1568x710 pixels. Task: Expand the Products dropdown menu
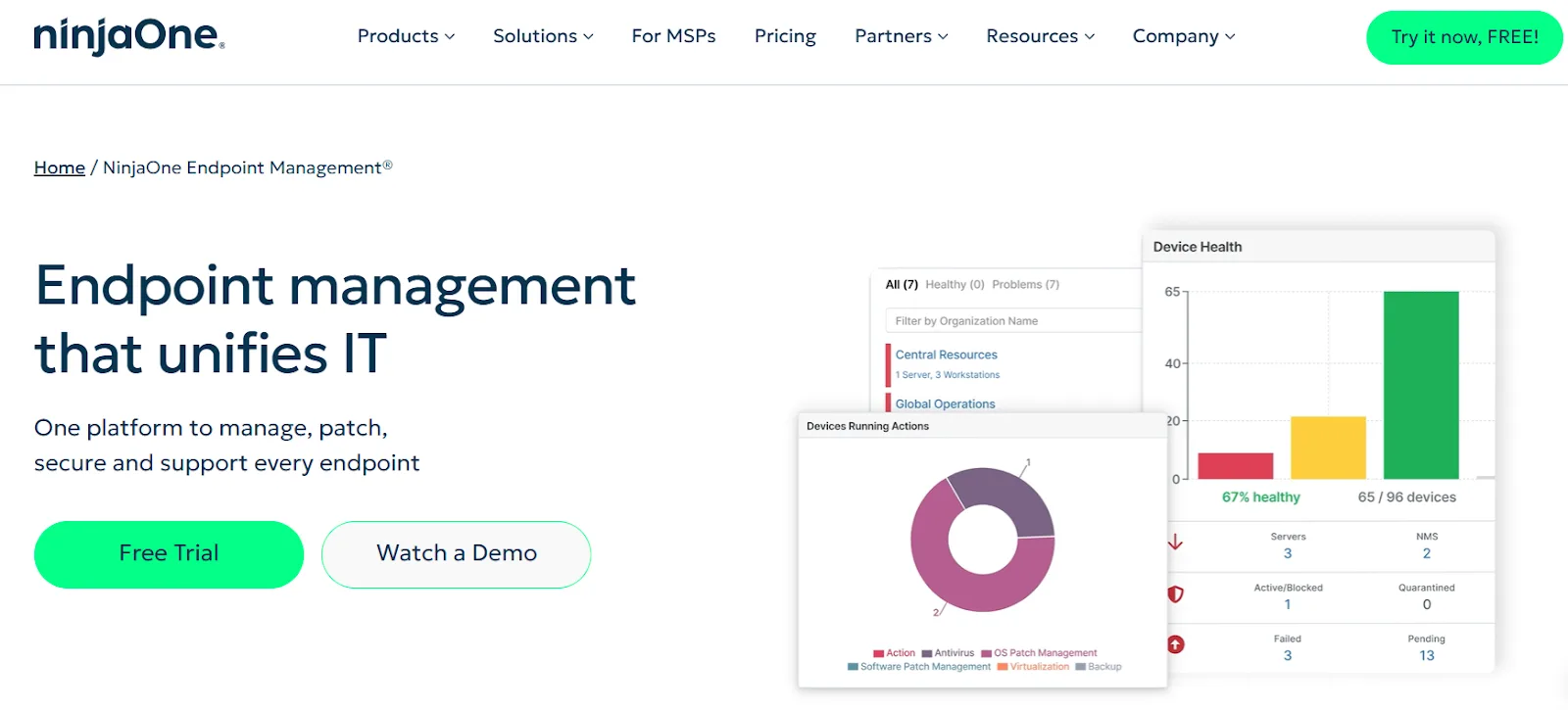pyautogui.click(x=406, y=36)
